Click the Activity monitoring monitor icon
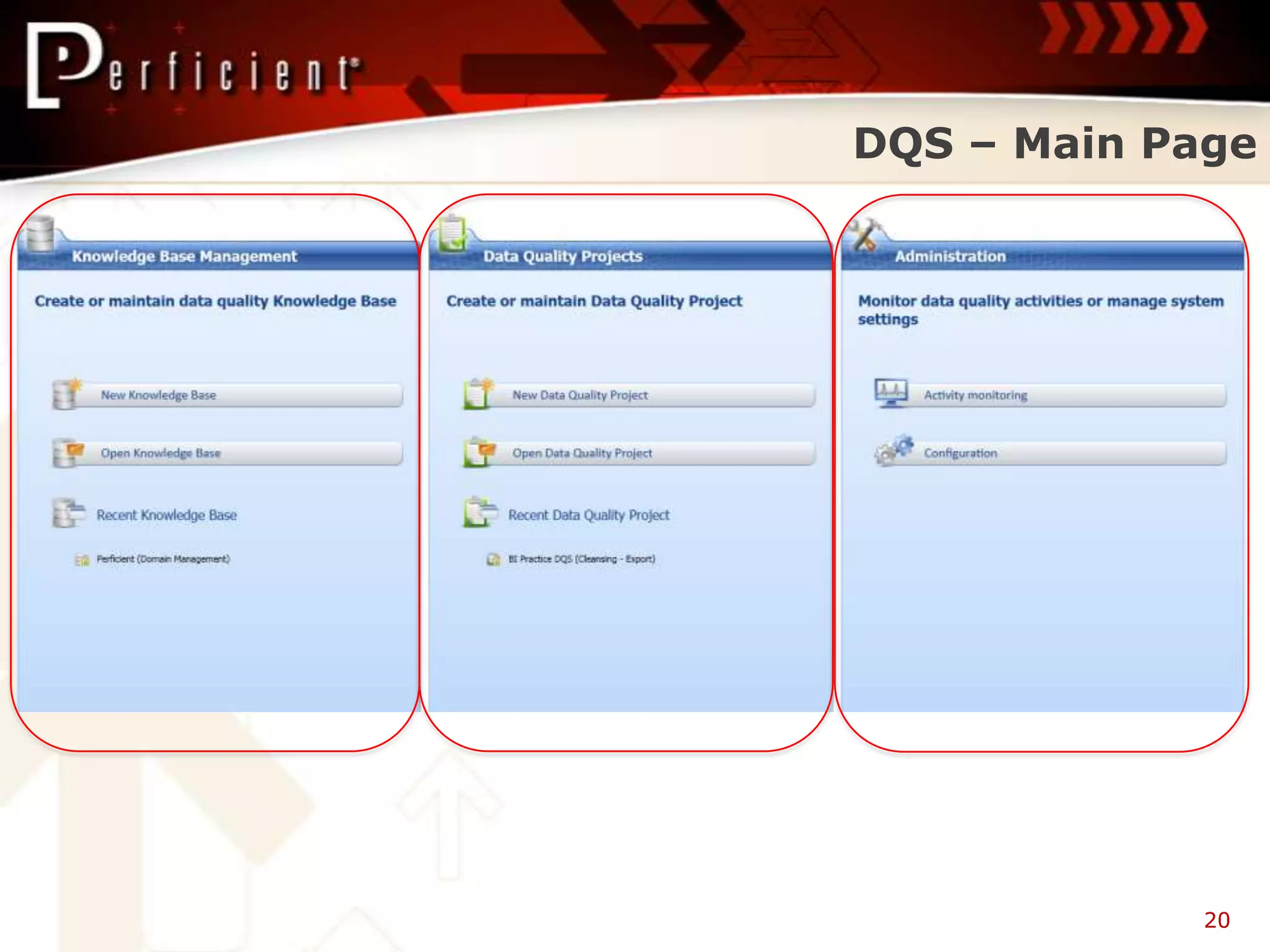 (891, 394)
